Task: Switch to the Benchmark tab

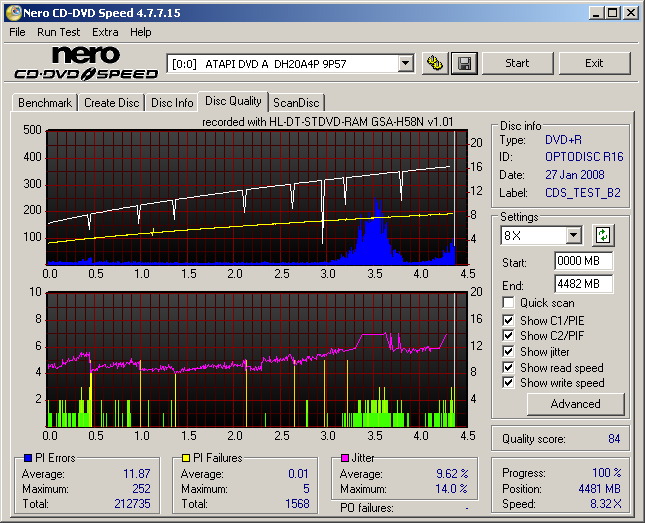Action: pyautogui.click(x=45, y=102)
